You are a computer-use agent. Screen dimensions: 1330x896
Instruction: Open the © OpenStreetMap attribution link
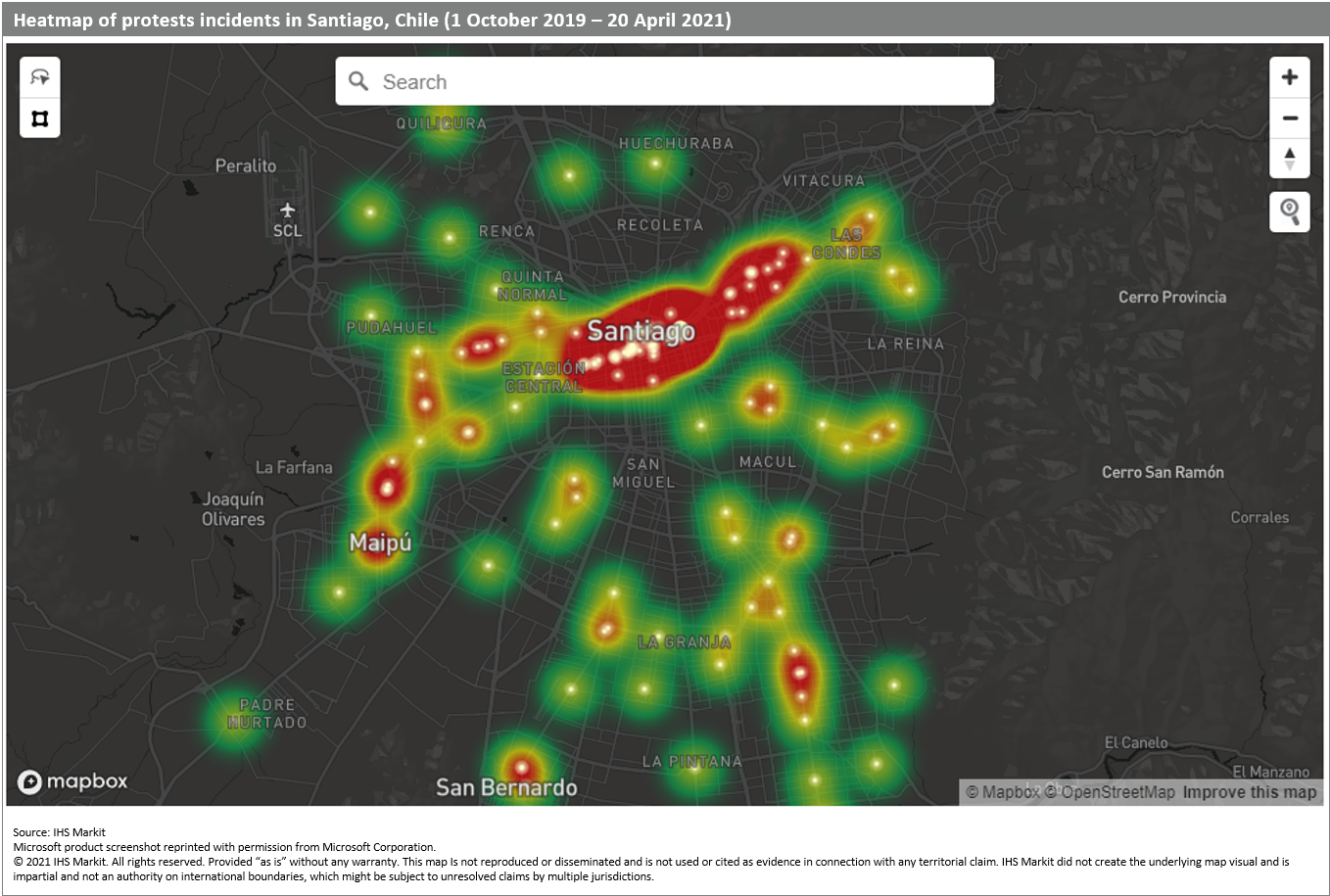(1110, 792)
